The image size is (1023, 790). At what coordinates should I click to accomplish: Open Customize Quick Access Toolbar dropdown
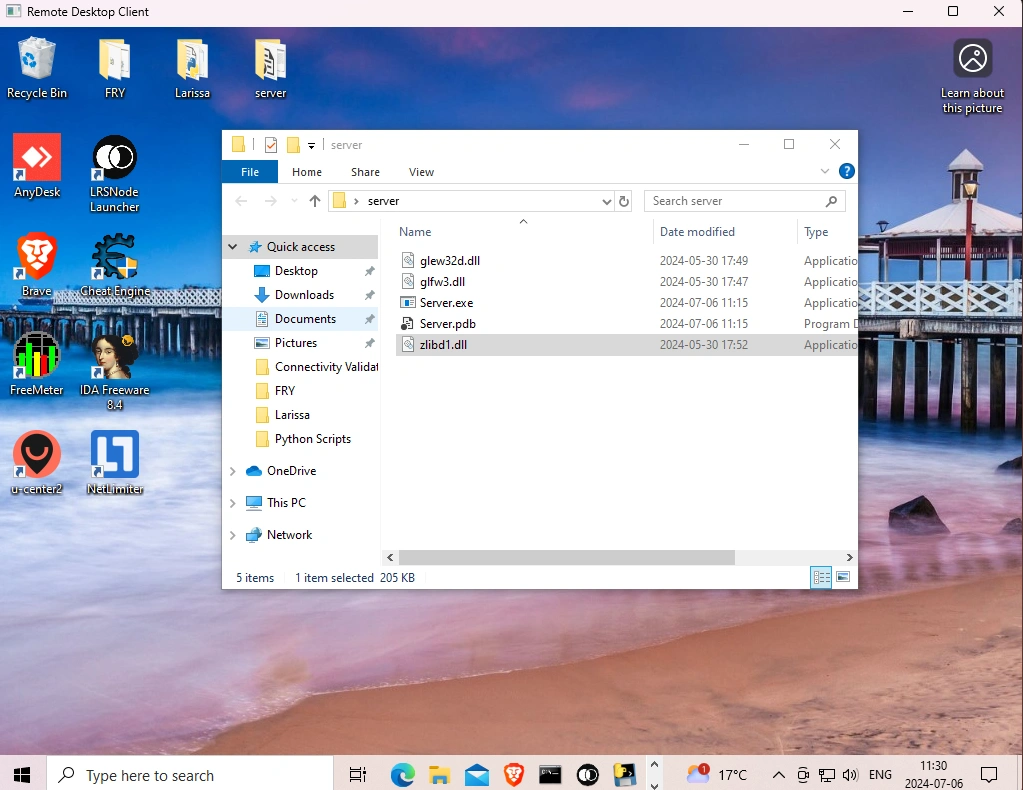[312, 145]
